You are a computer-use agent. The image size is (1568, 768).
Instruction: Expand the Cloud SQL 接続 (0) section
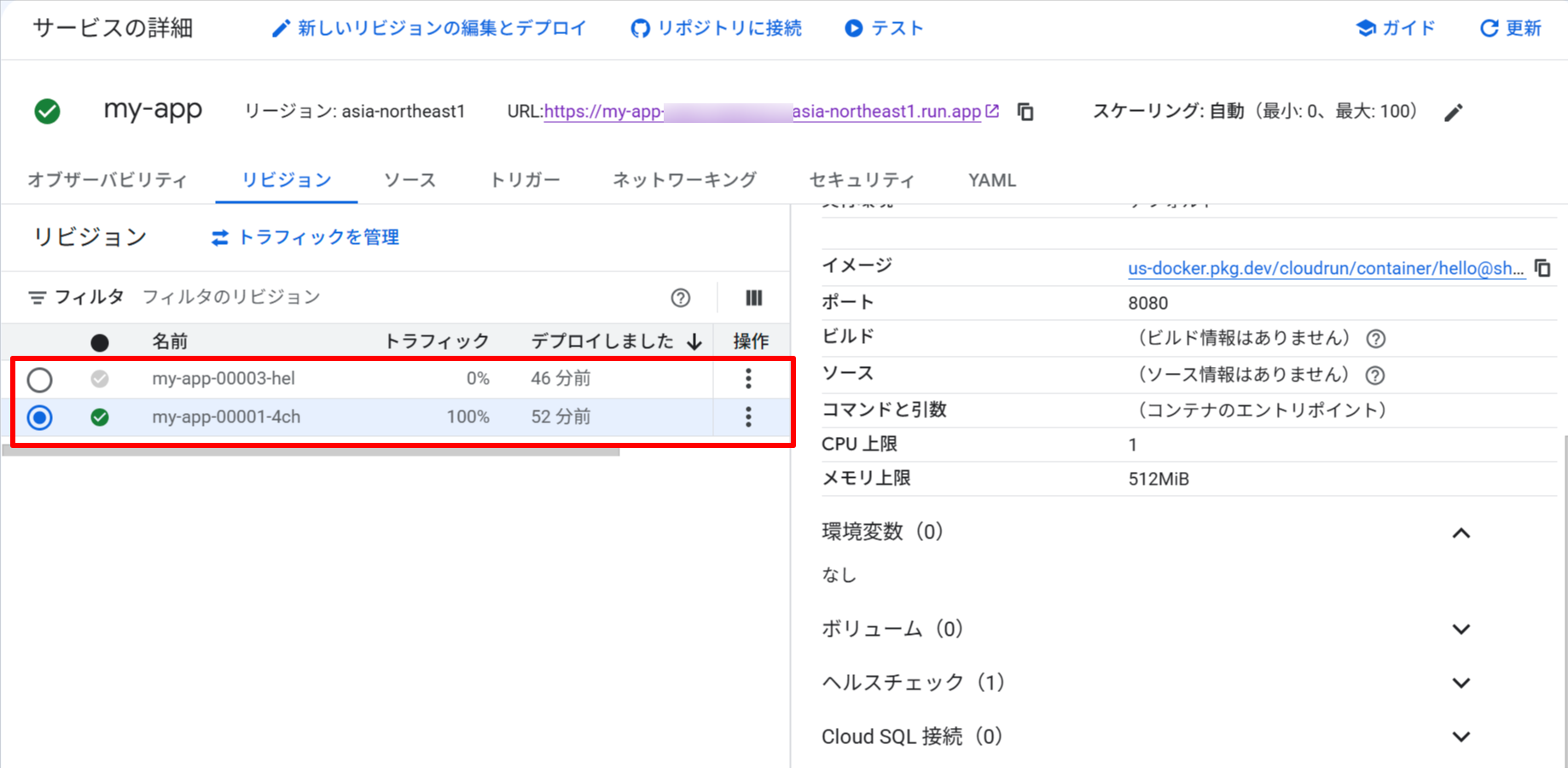pos(1461,737)
